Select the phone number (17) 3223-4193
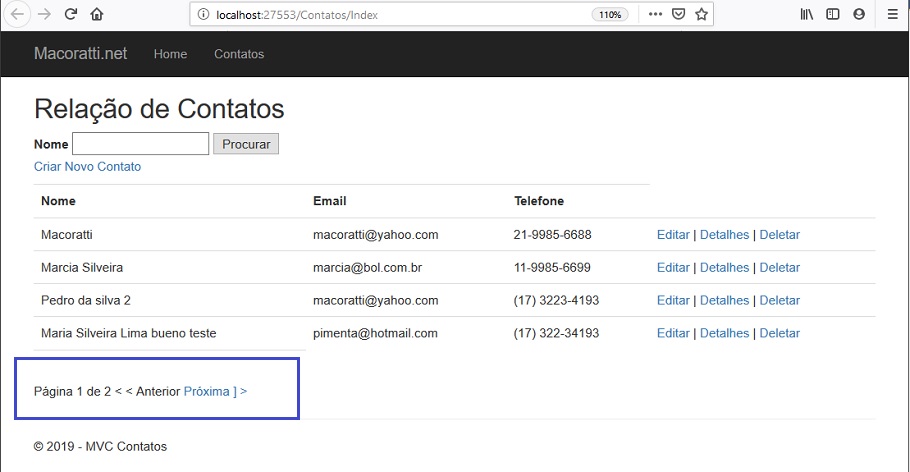 [x=556, y=300]
